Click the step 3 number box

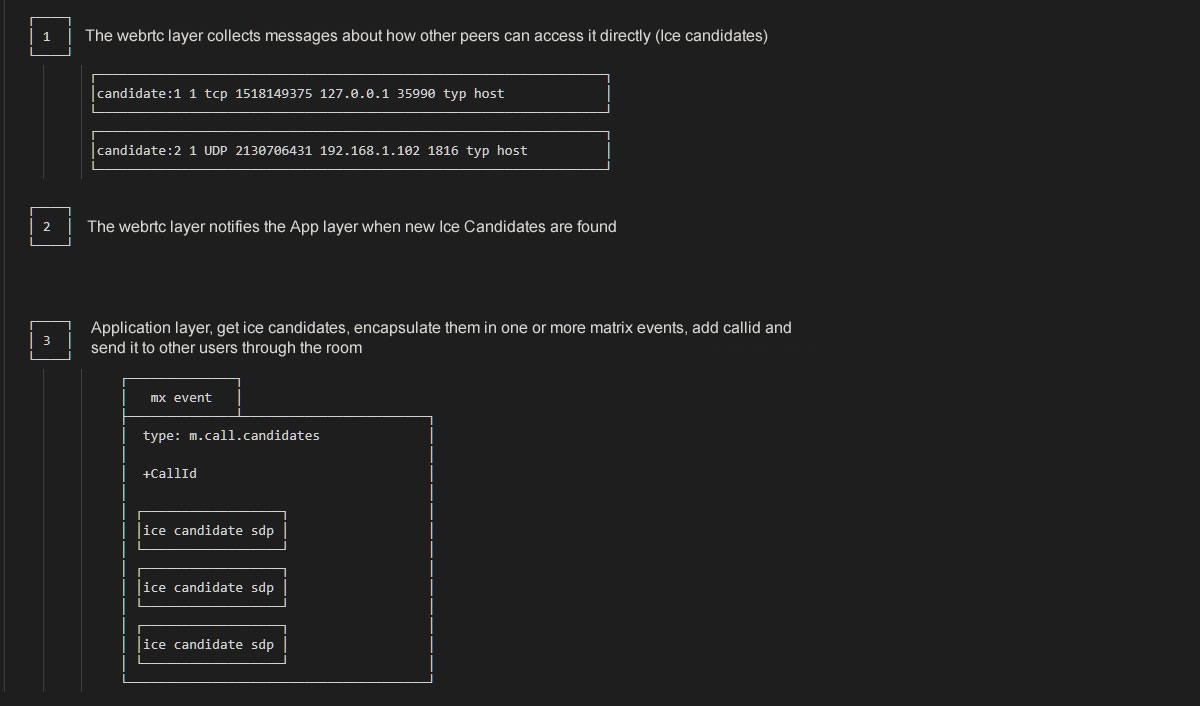pos(50,341)
